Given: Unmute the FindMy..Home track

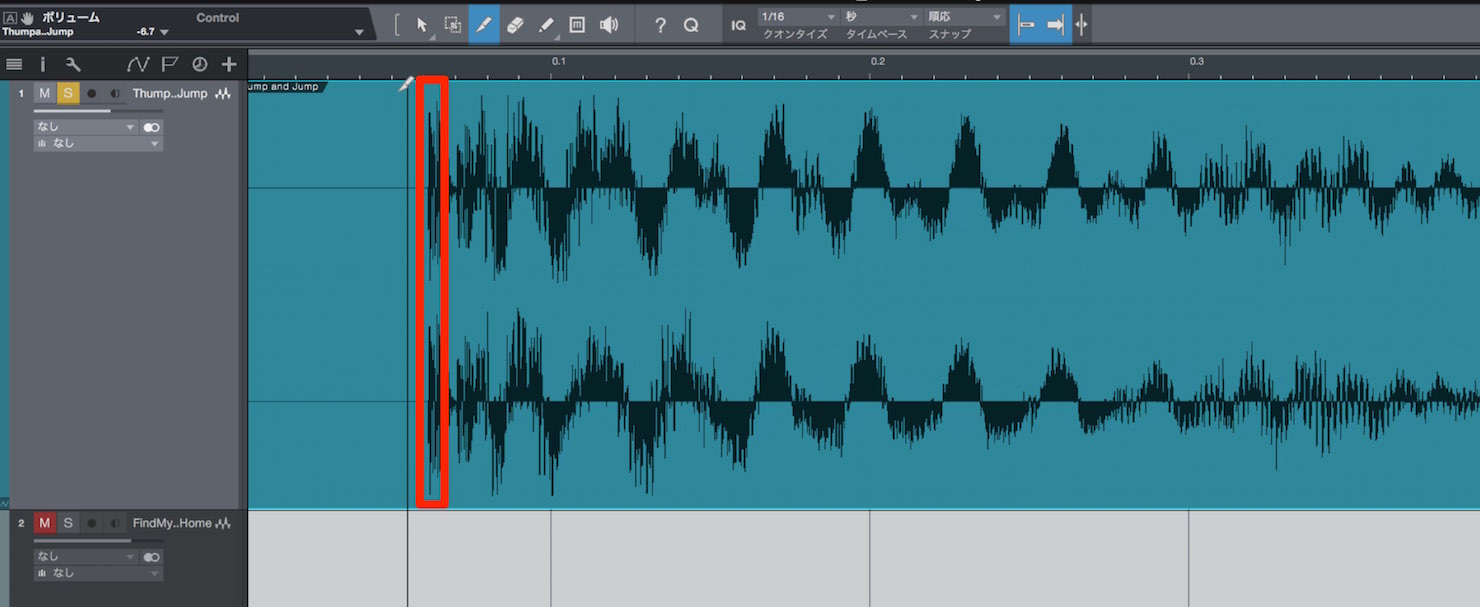Looking at the screenshot, I should [45, 523].
